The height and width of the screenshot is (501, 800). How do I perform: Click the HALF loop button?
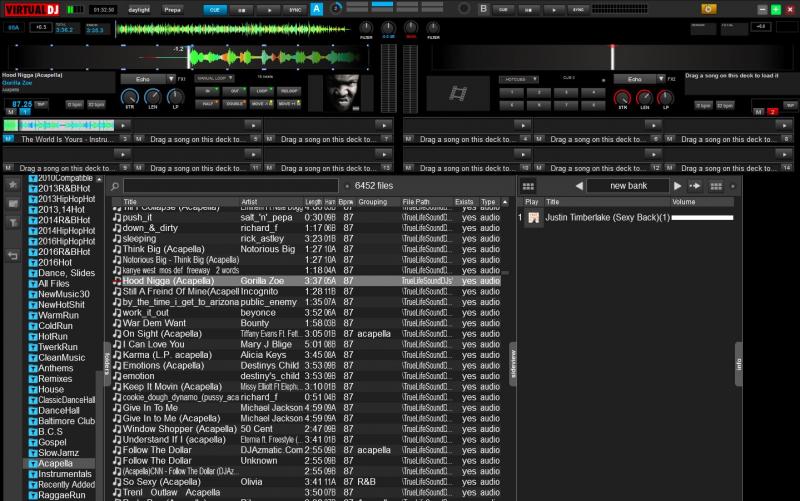[x=208, y=104]
